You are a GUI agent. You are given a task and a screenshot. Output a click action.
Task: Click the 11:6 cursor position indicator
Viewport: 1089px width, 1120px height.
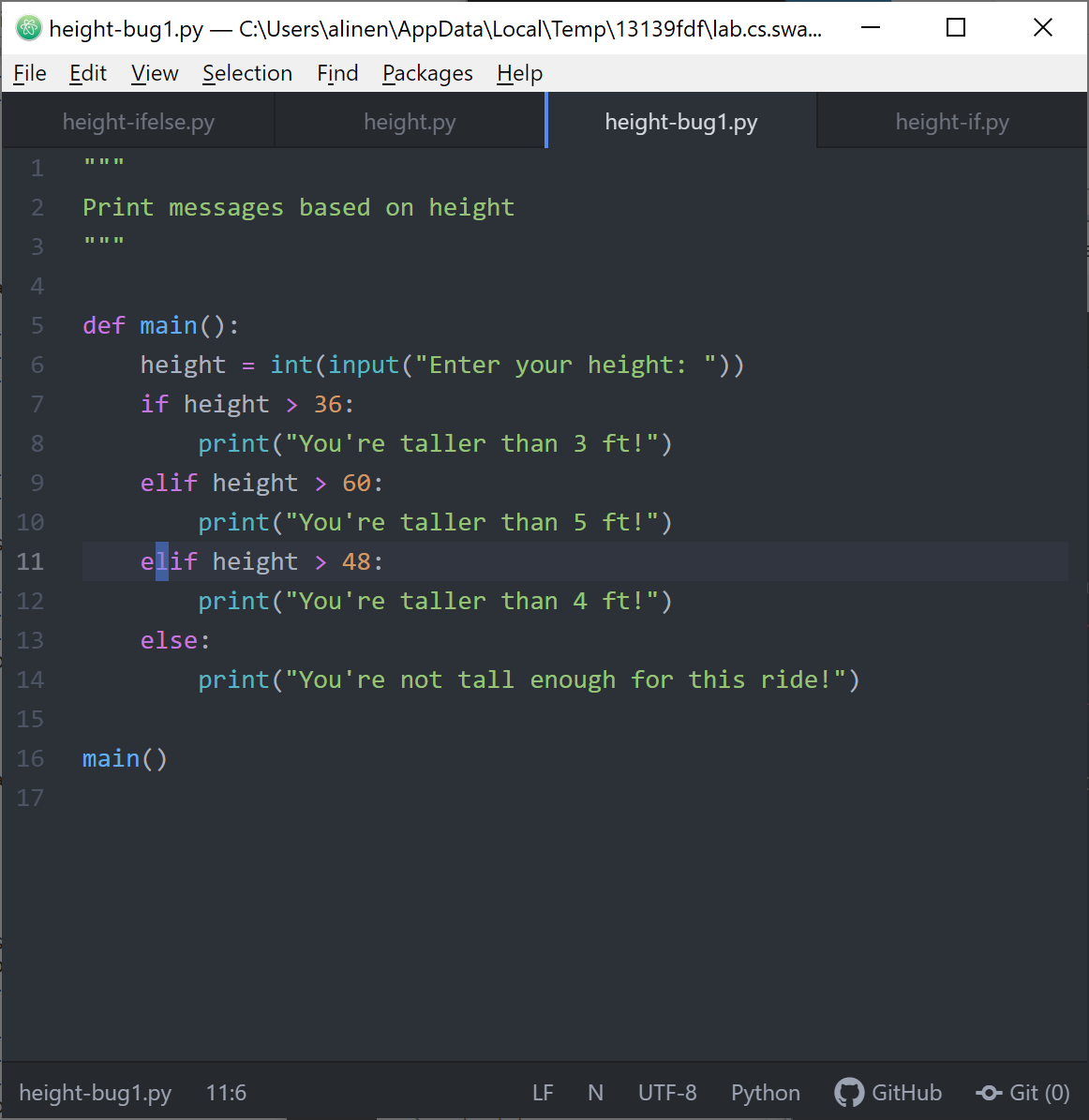[227, 1093]
